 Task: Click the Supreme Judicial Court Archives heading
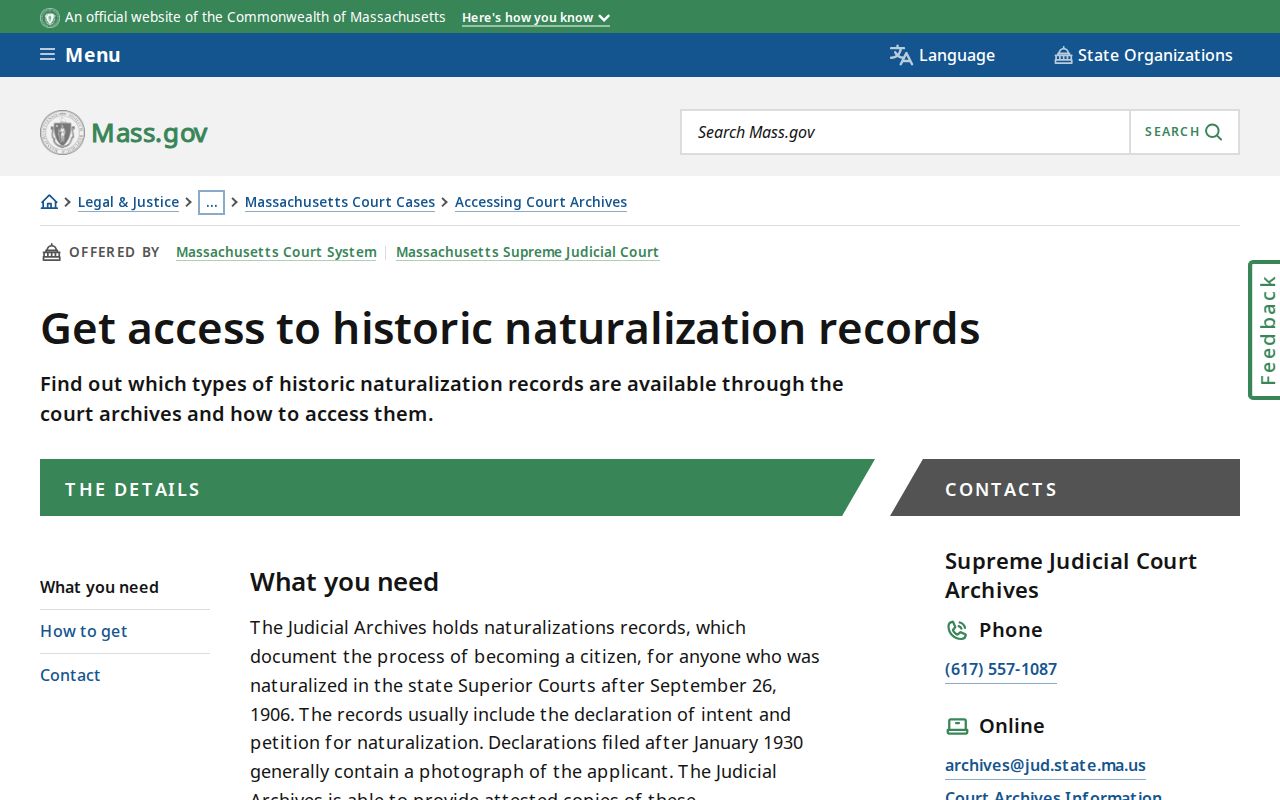(x=1071, y=576)
